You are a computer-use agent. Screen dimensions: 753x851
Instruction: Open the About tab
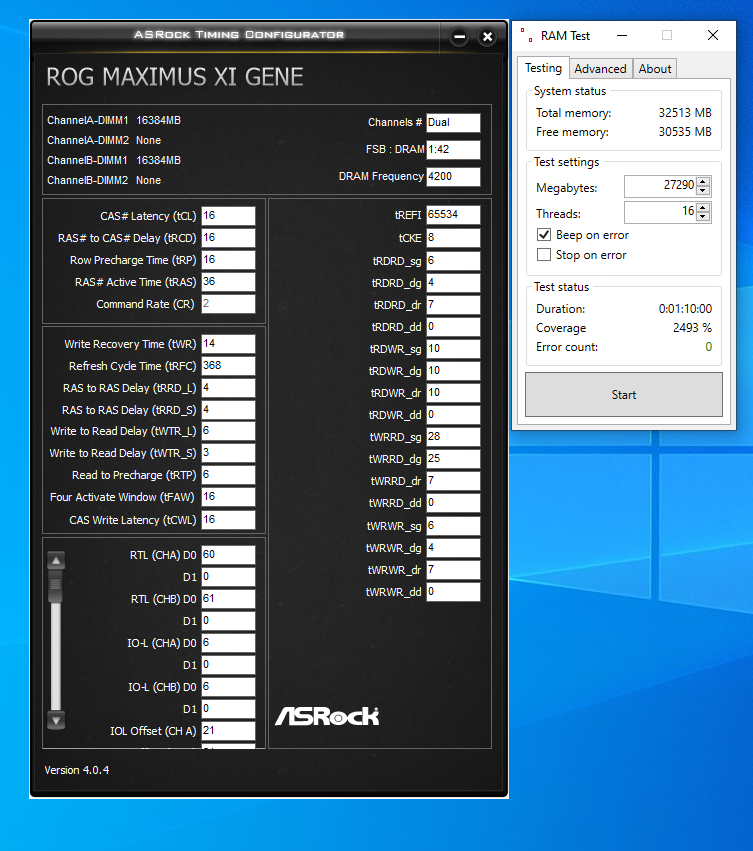(x=655, y=69)
